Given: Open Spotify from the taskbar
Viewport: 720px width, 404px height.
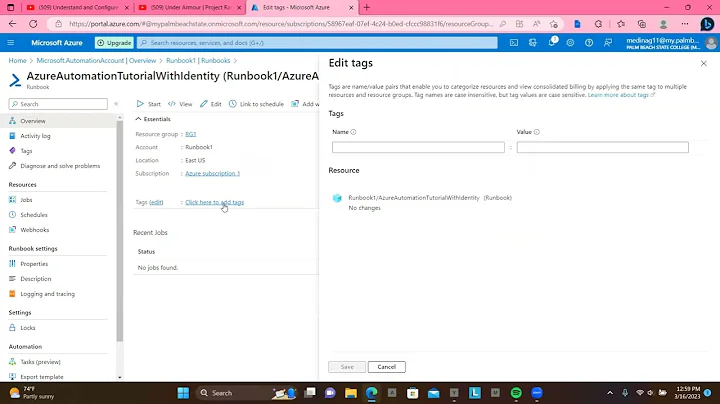Looking at the screenshot, I should click(516, 393).
